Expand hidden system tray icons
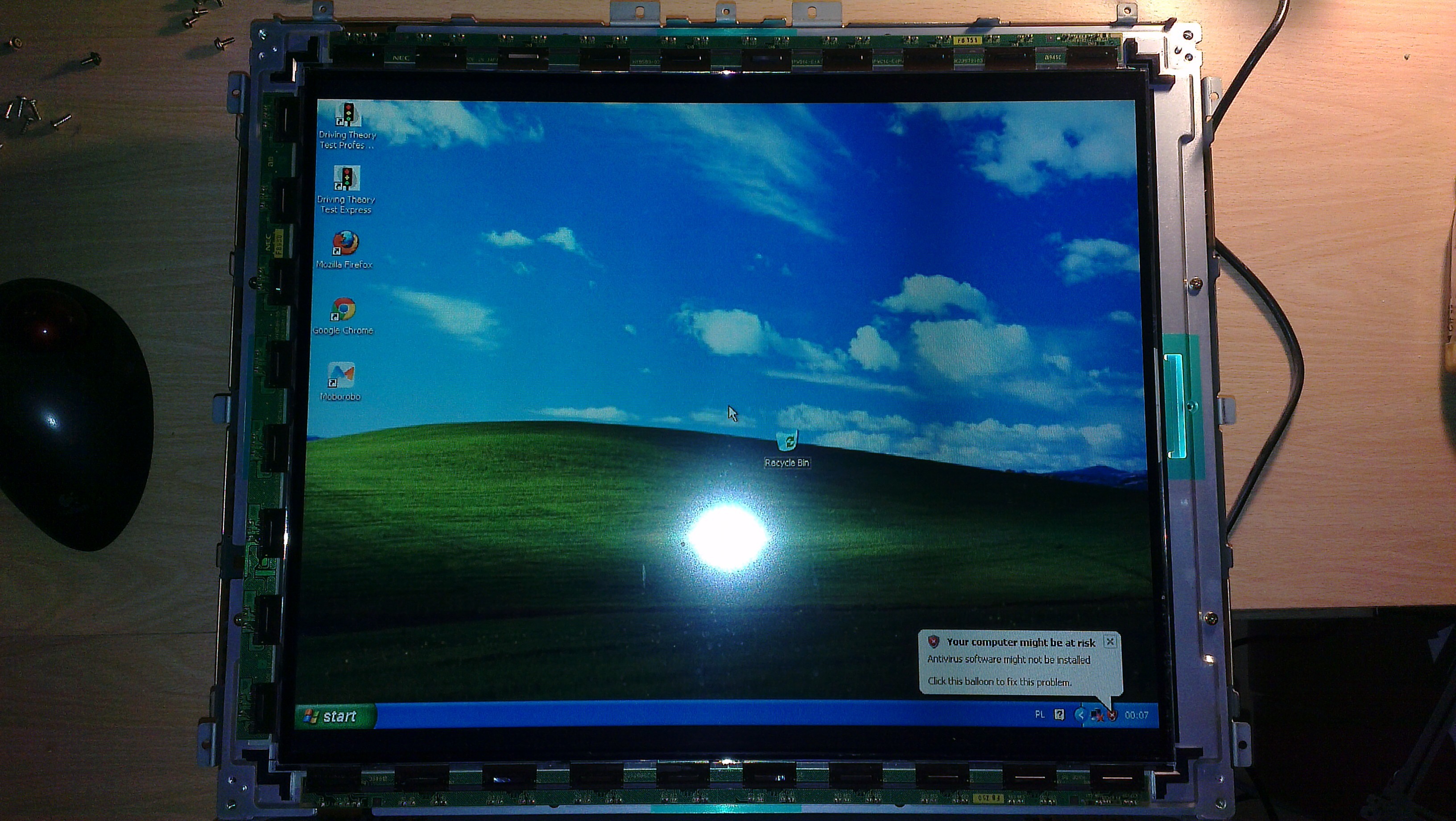 tap(1080, 715)
